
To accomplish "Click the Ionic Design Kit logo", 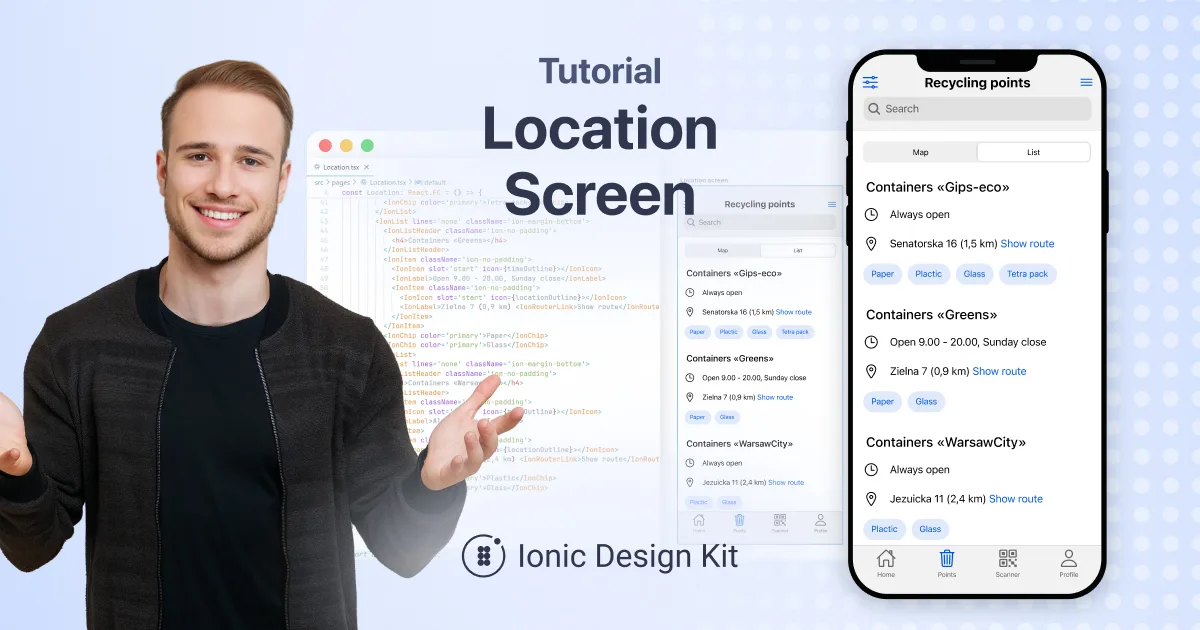I will (482, 557).
